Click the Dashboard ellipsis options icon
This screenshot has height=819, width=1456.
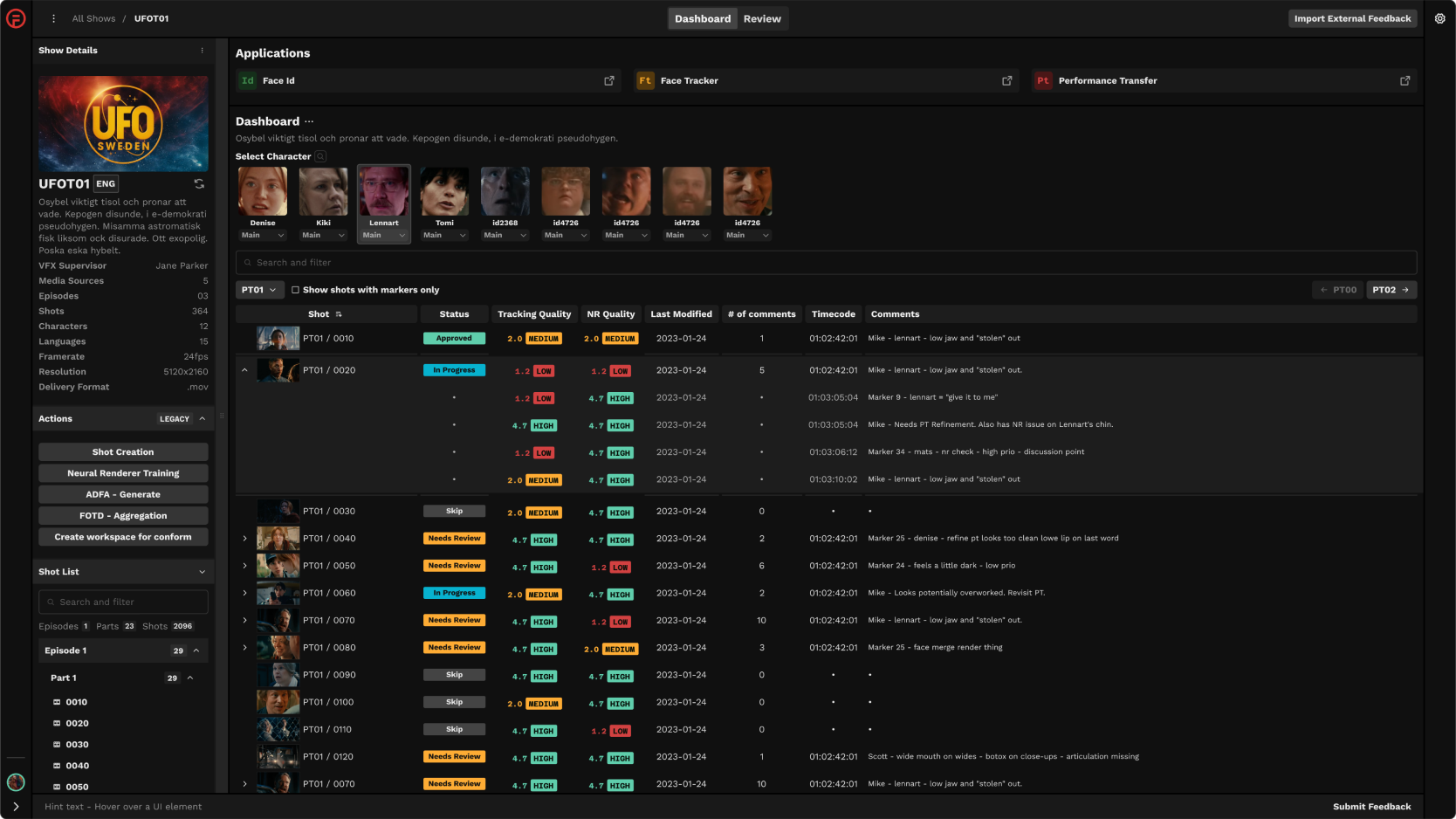click(x=309, y=121)
